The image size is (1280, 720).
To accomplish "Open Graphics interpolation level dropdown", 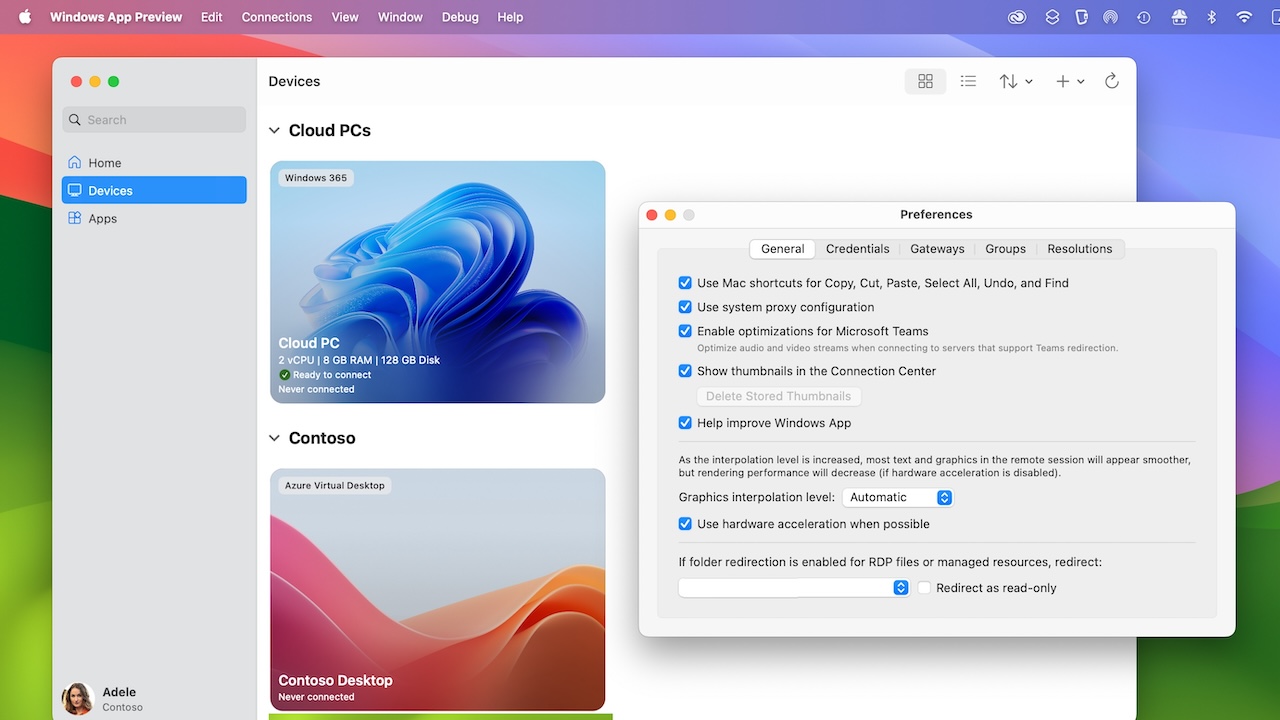I will point(898,497).
